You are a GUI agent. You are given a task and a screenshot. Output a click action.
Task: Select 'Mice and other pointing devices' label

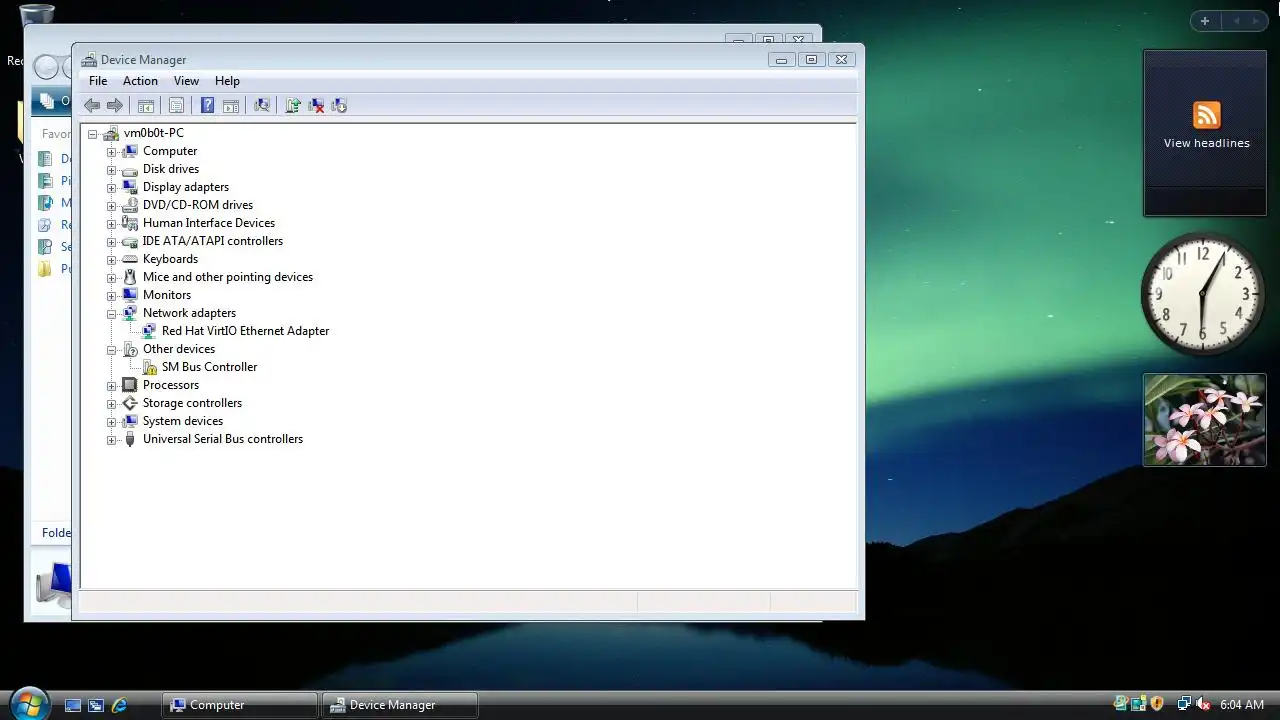[x=228, y=277]
